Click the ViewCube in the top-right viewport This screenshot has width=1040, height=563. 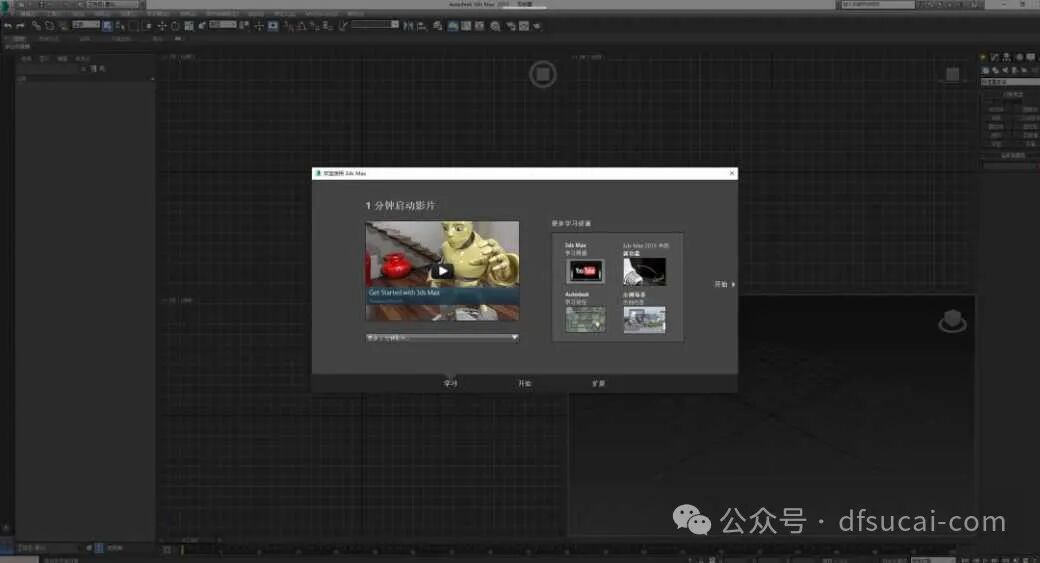(x=952, y=74)
